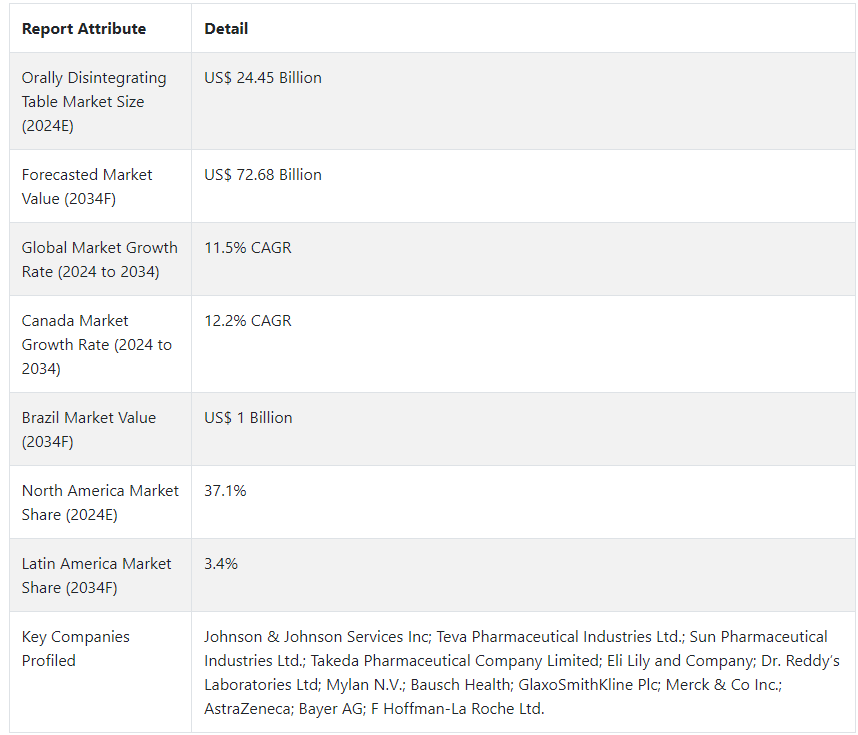
Task: Click the Forecasted Market Value (2034F) label
Action: pos(87,187)
